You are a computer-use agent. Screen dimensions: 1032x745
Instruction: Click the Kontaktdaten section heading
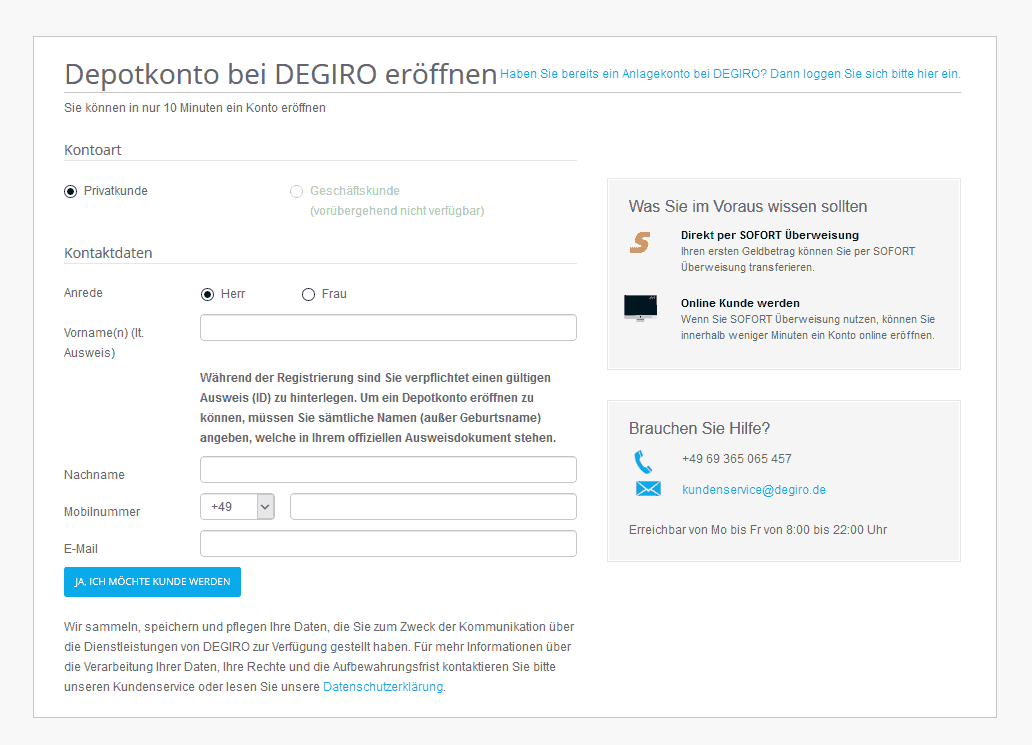pos(108,253)
